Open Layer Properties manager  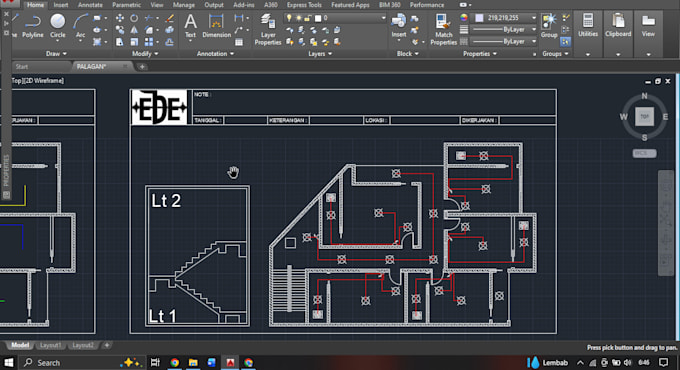(268, 29)
